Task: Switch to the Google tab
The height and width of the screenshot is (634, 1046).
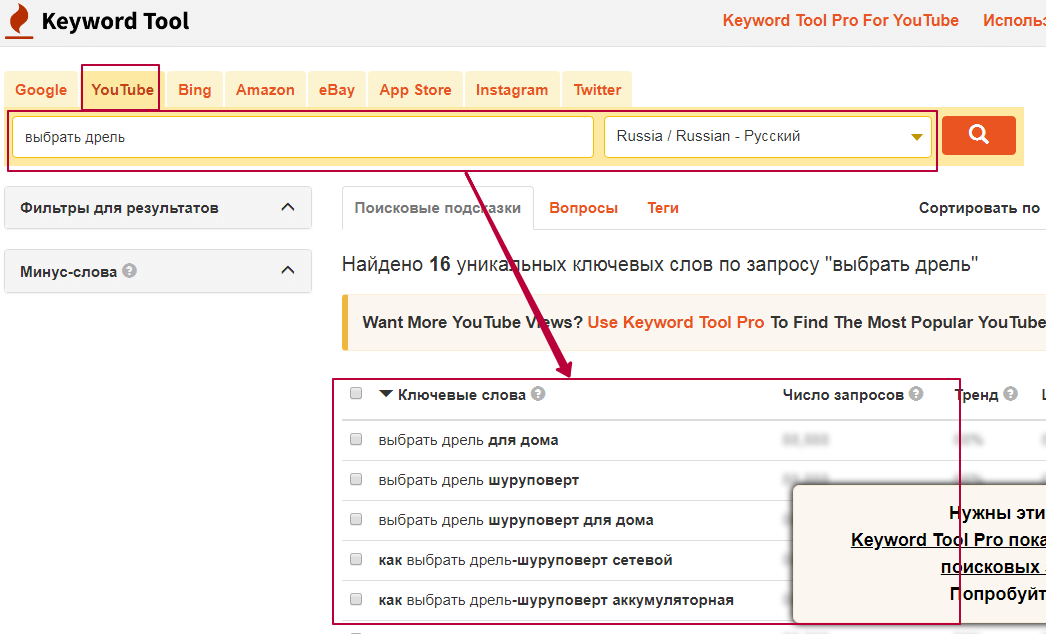Action: 41,89
